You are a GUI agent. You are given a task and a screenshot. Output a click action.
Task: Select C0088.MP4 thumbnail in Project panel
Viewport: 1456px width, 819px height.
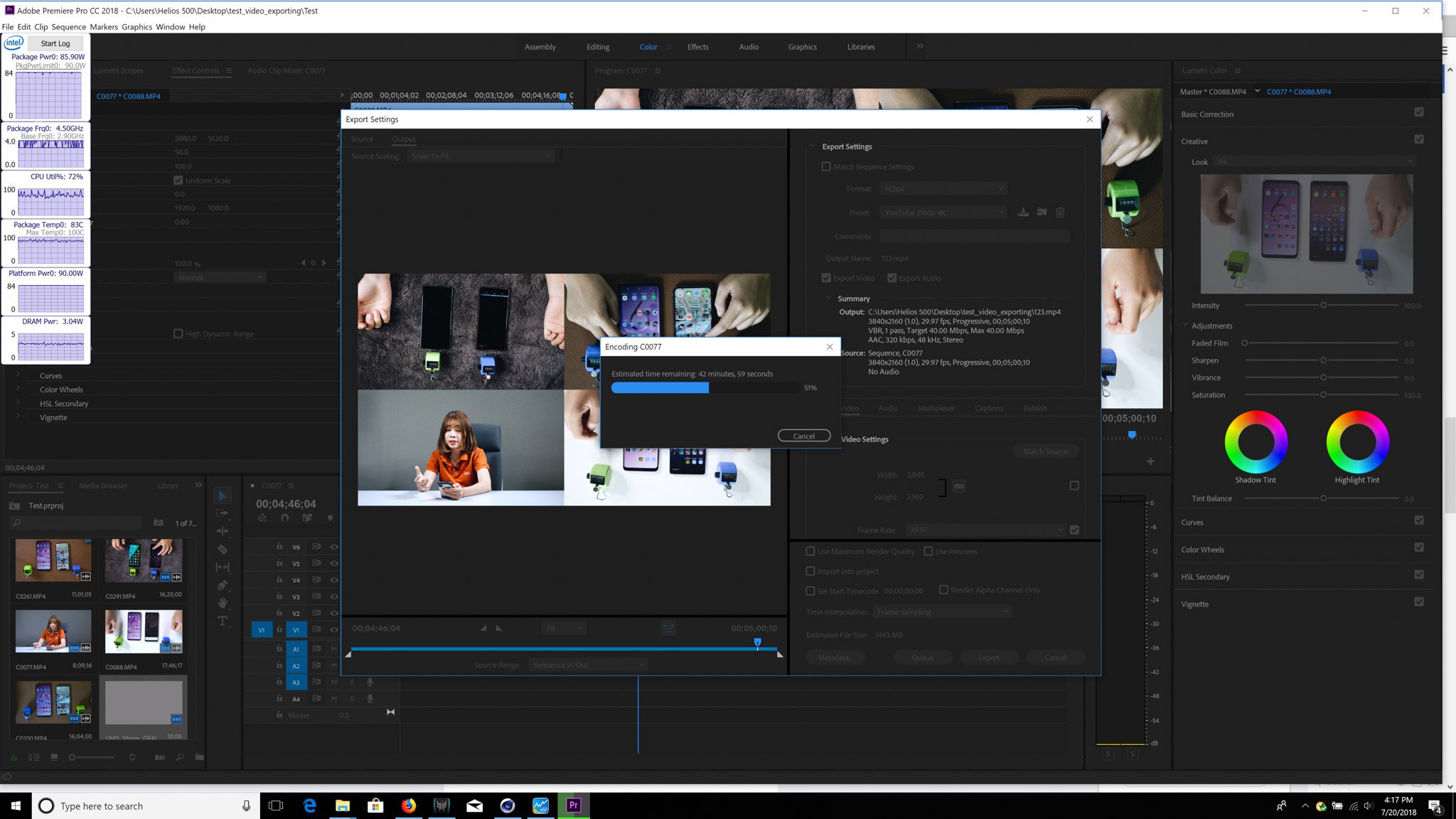click(144, 631)
